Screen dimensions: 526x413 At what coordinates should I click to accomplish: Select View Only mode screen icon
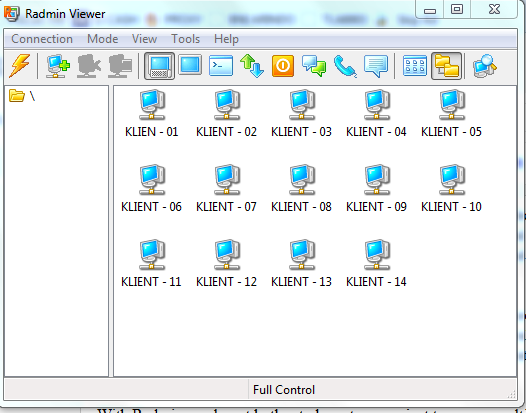(190, 65)
